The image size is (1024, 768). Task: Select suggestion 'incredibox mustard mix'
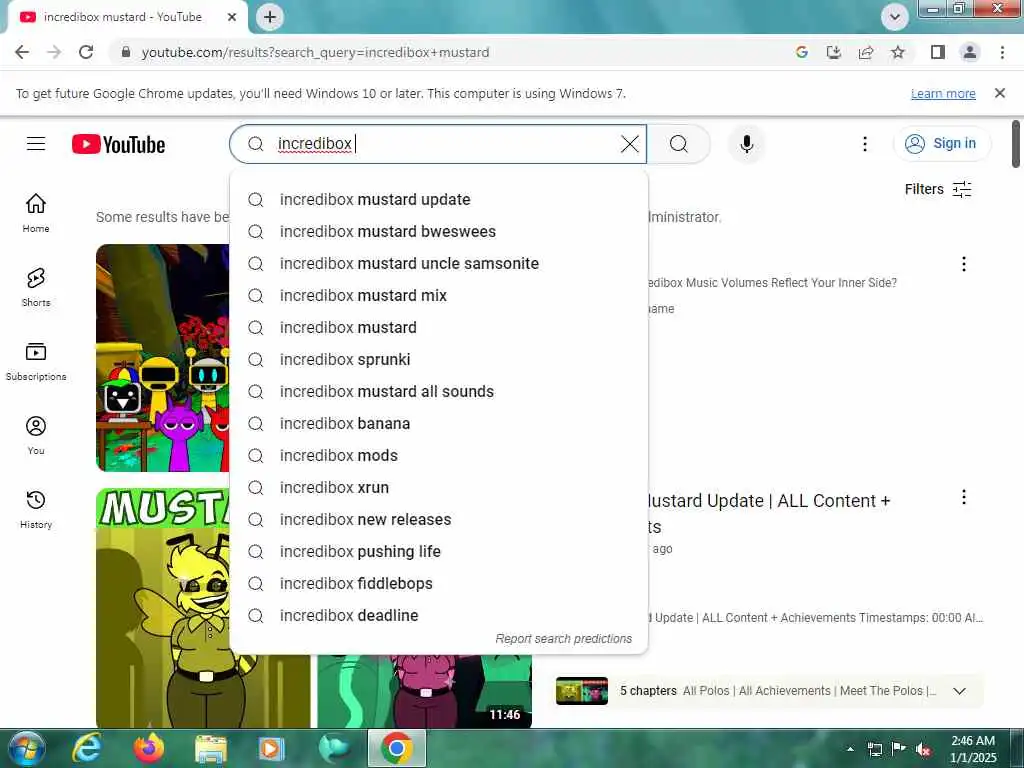[439, 295]
